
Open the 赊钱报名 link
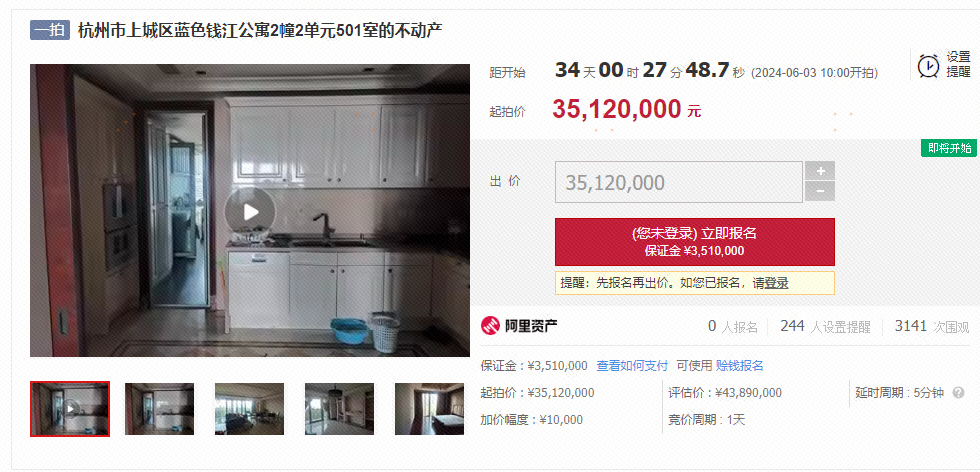[x=739, y=366]
